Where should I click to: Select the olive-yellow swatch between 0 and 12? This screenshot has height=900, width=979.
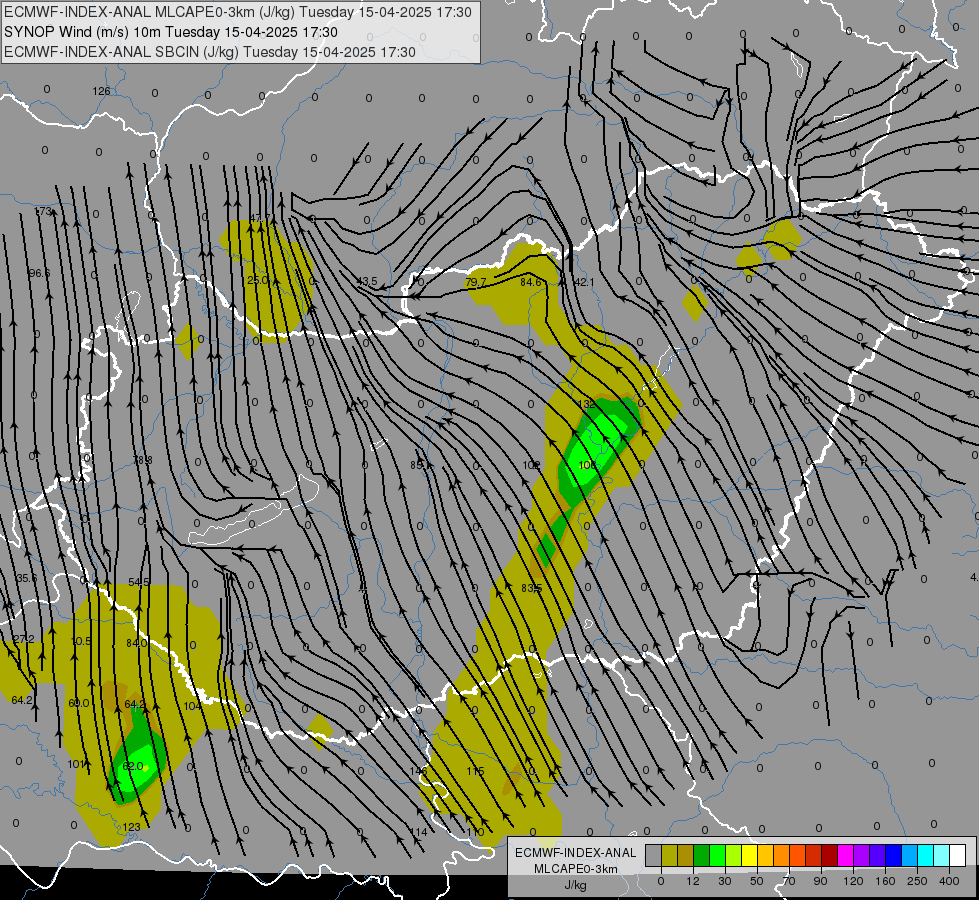point(669,855)
